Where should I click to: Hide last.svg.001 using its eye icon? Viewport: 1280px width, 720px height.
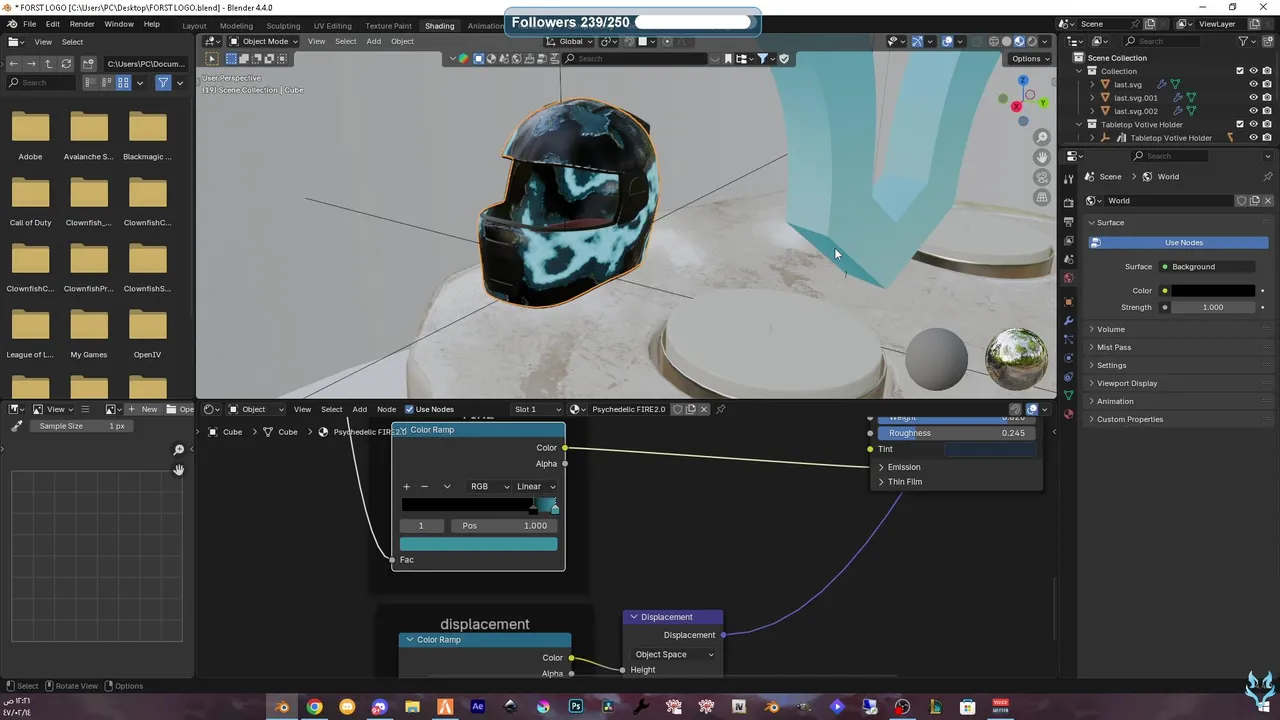tap(1253, 98)
